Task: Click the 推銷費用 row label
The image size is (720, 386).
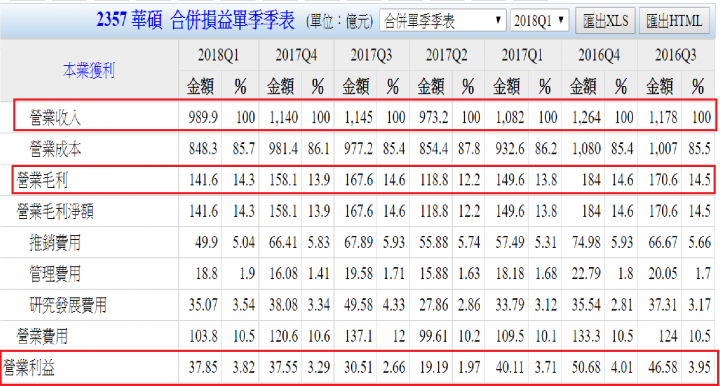Action: click(x=56, y=242)
